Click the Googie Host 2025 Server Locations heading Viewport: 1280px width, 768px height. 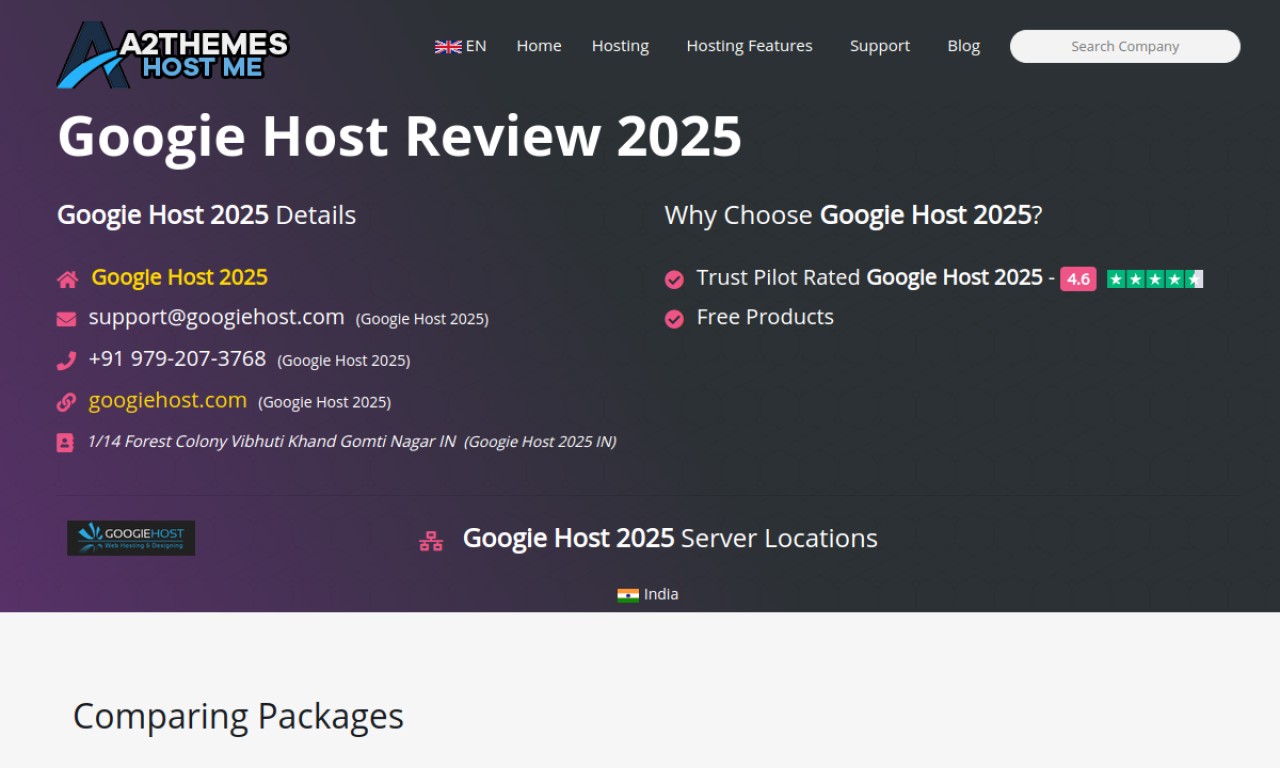pos(670,538)
